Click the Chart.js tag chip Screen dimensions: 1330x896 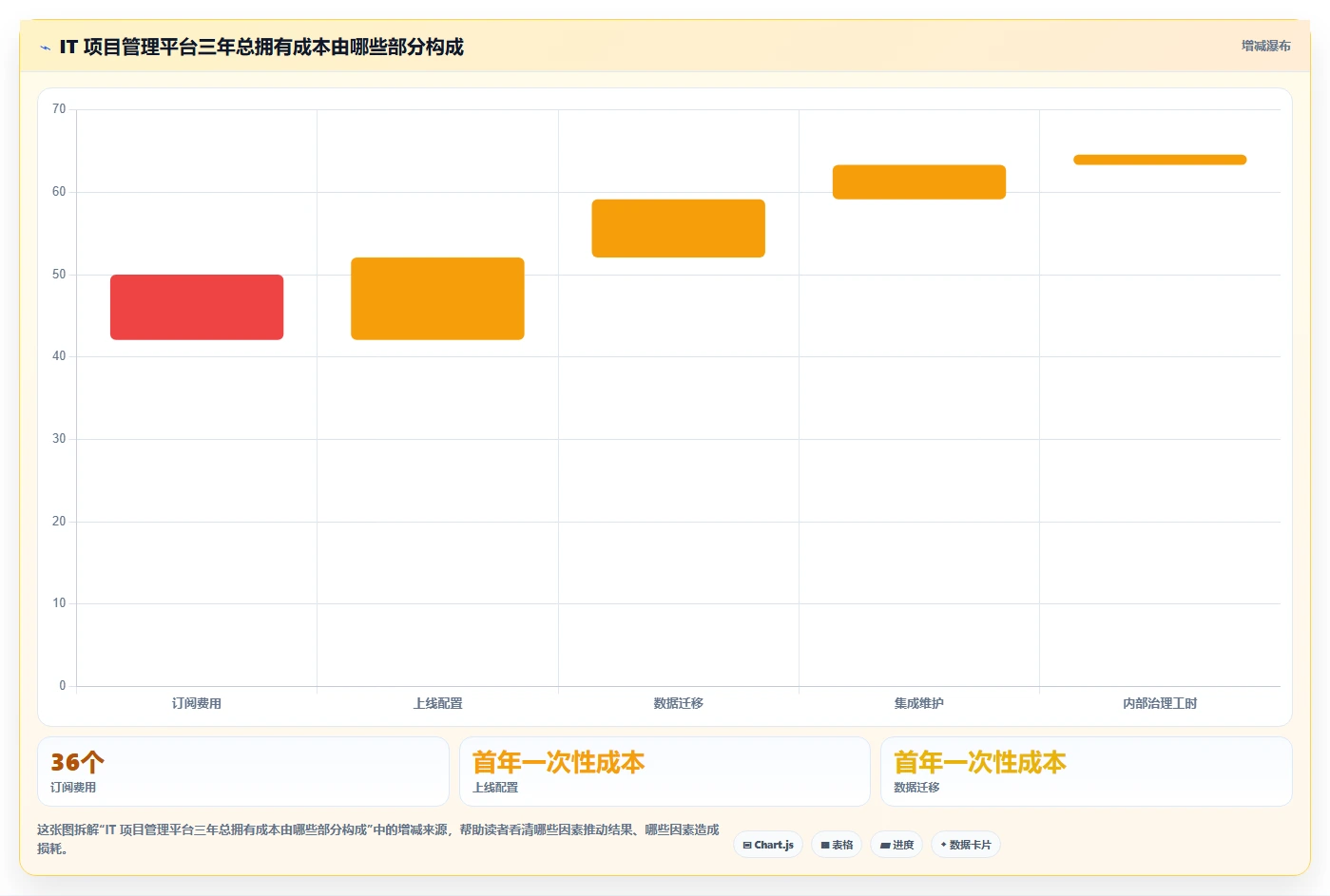tap(768, 845)
